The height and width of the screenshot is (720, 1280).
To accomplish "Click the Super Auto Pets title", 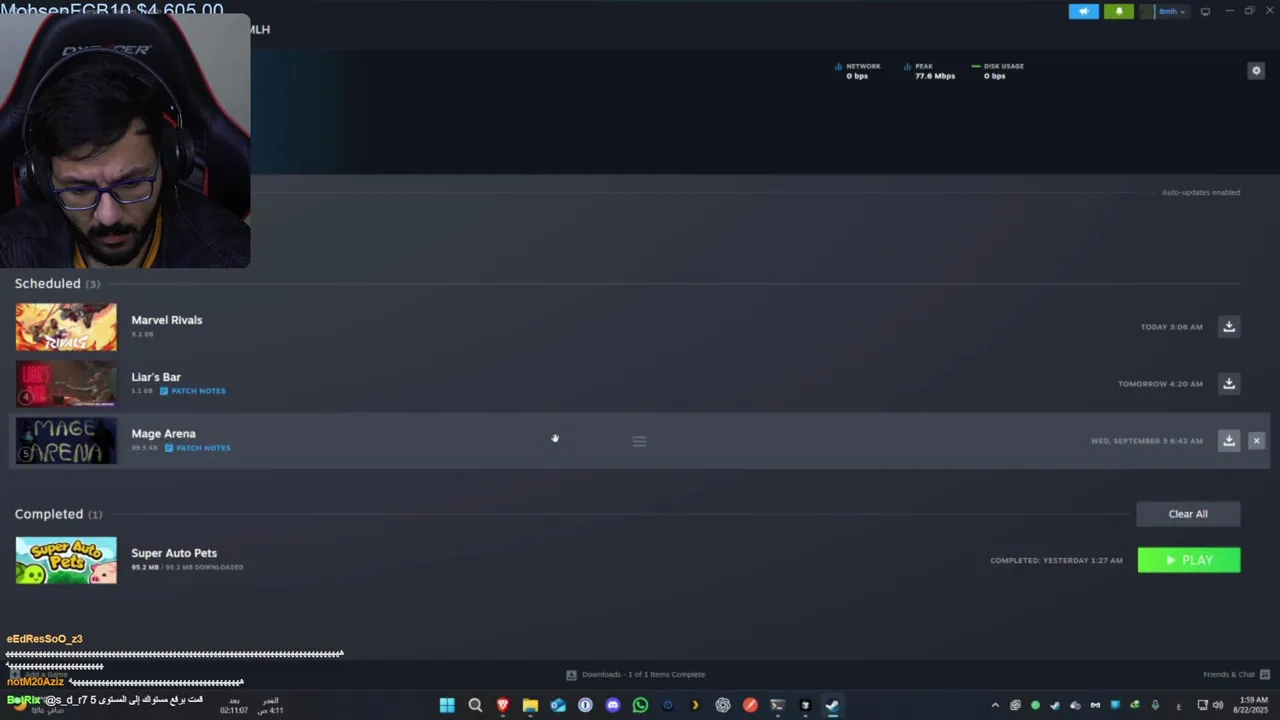I will click(x=174, y=553).
